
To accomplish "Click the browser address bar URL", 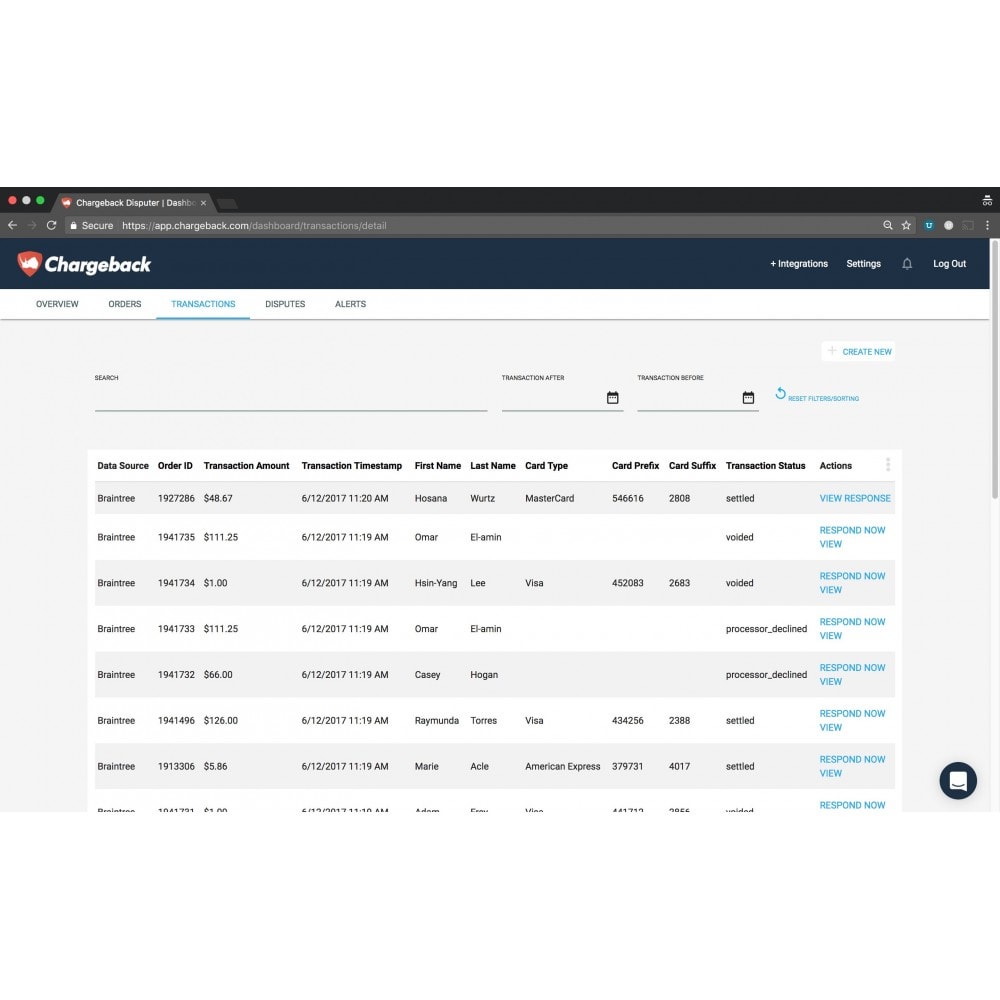I will point(254,225).
